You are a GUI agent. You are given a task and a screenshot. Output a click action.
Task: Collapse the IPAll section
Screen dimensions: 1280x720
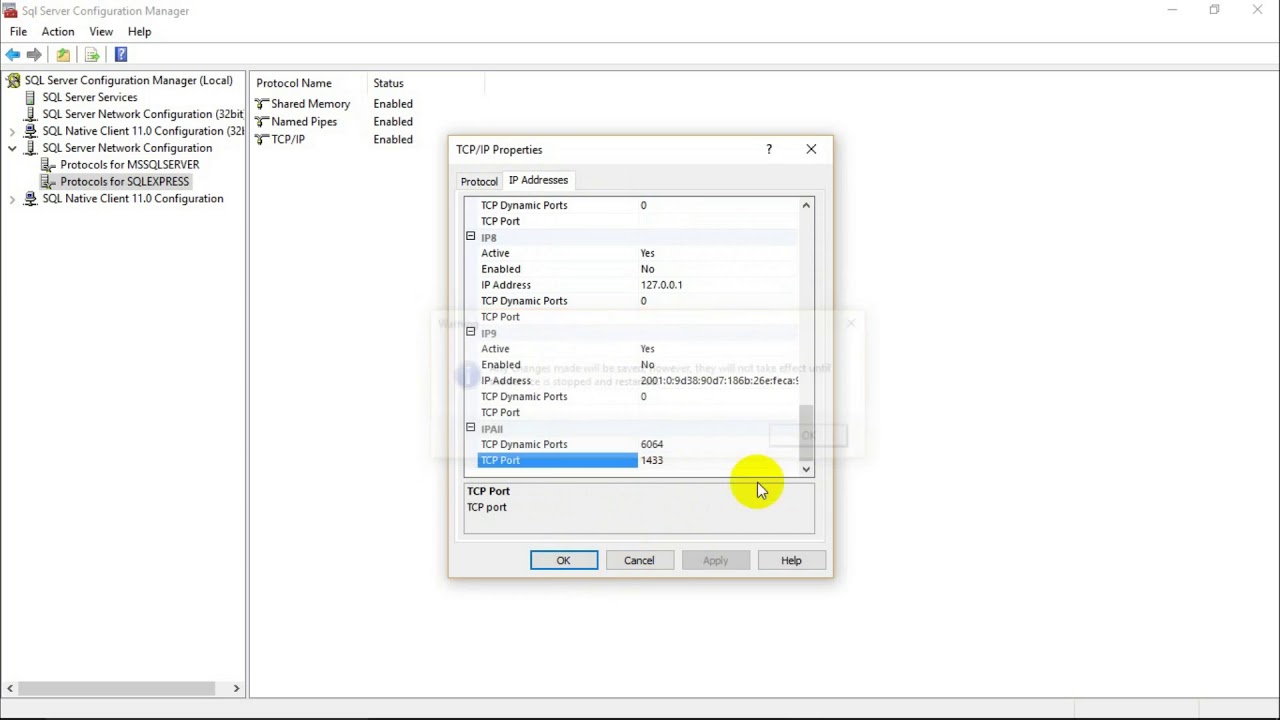(x=470, y=428)
